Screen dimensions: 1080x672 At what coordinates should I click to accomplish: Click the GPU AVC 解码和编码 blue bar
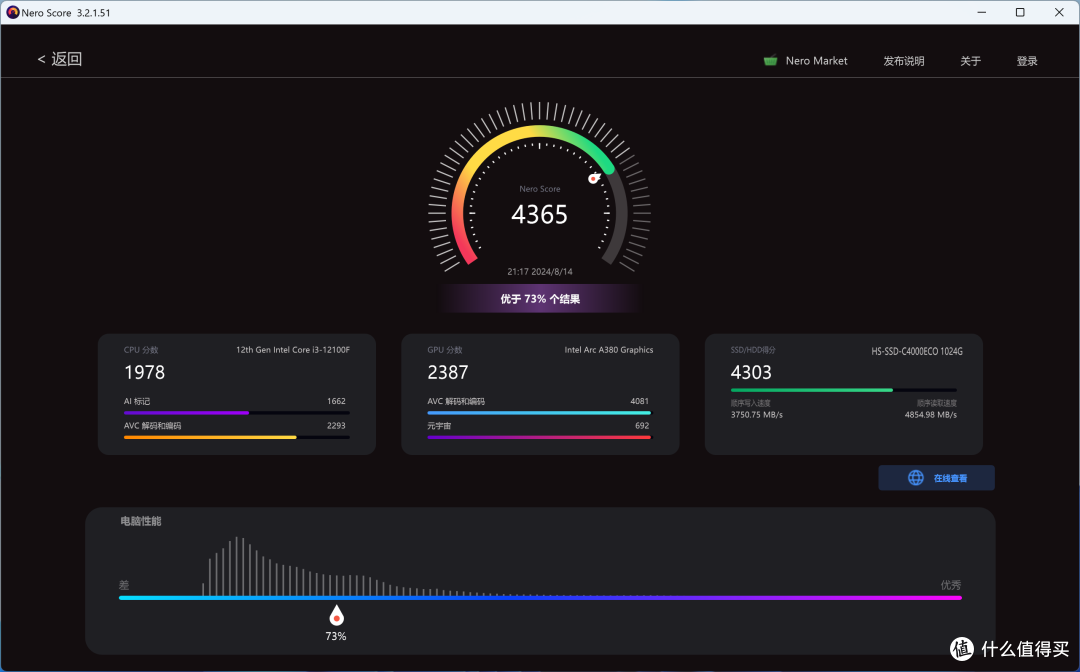tap(539, 413)
